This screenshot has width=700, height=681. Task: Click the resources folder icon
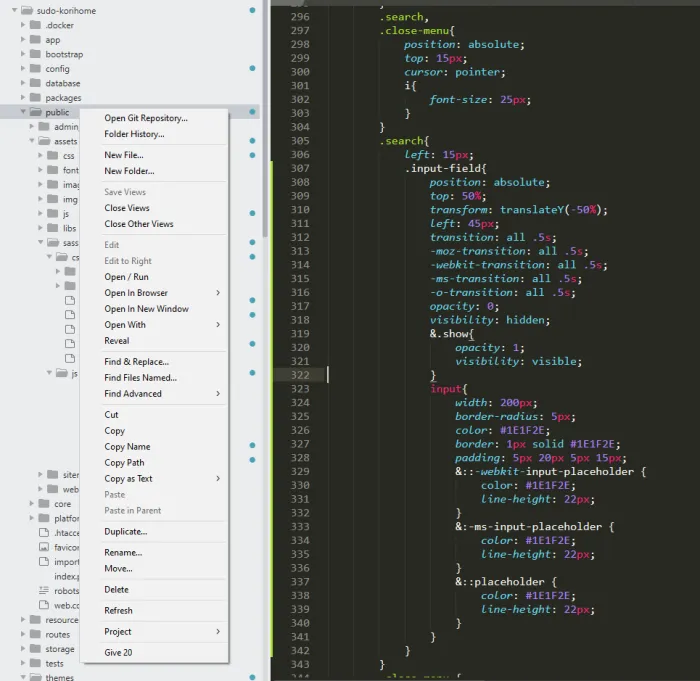tap(35, 620)
